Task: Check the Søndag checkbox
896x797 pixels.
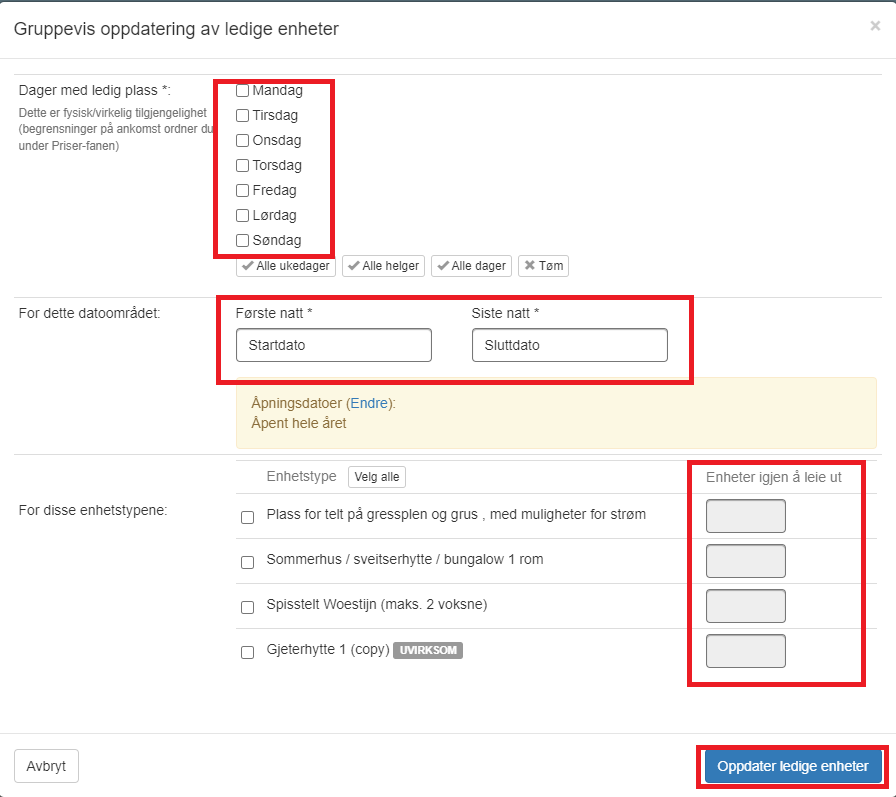Action: (242, 241)
